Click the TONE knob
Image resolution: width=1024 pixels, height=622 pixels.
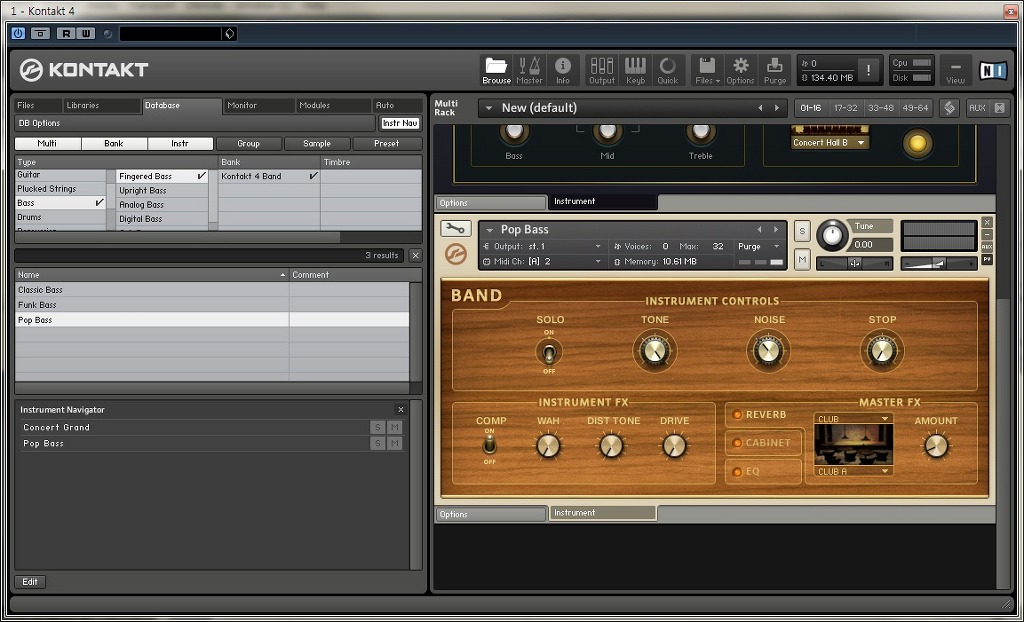click(654, 351)
